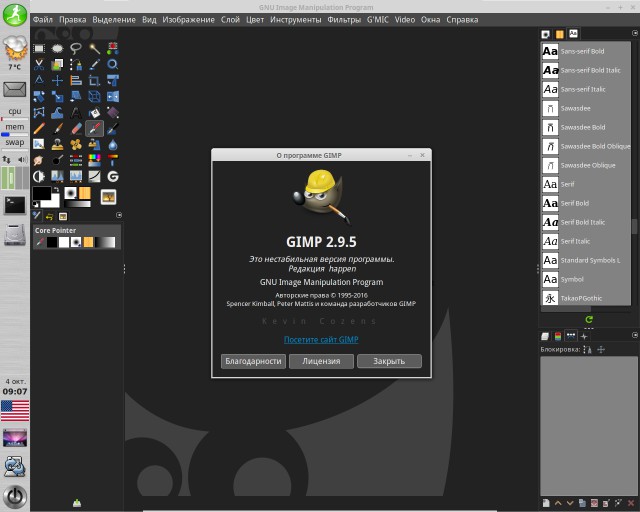Open the tool options panel configuration menu
The width and height of the screenshot is (640, 512).
click(119, 215)
